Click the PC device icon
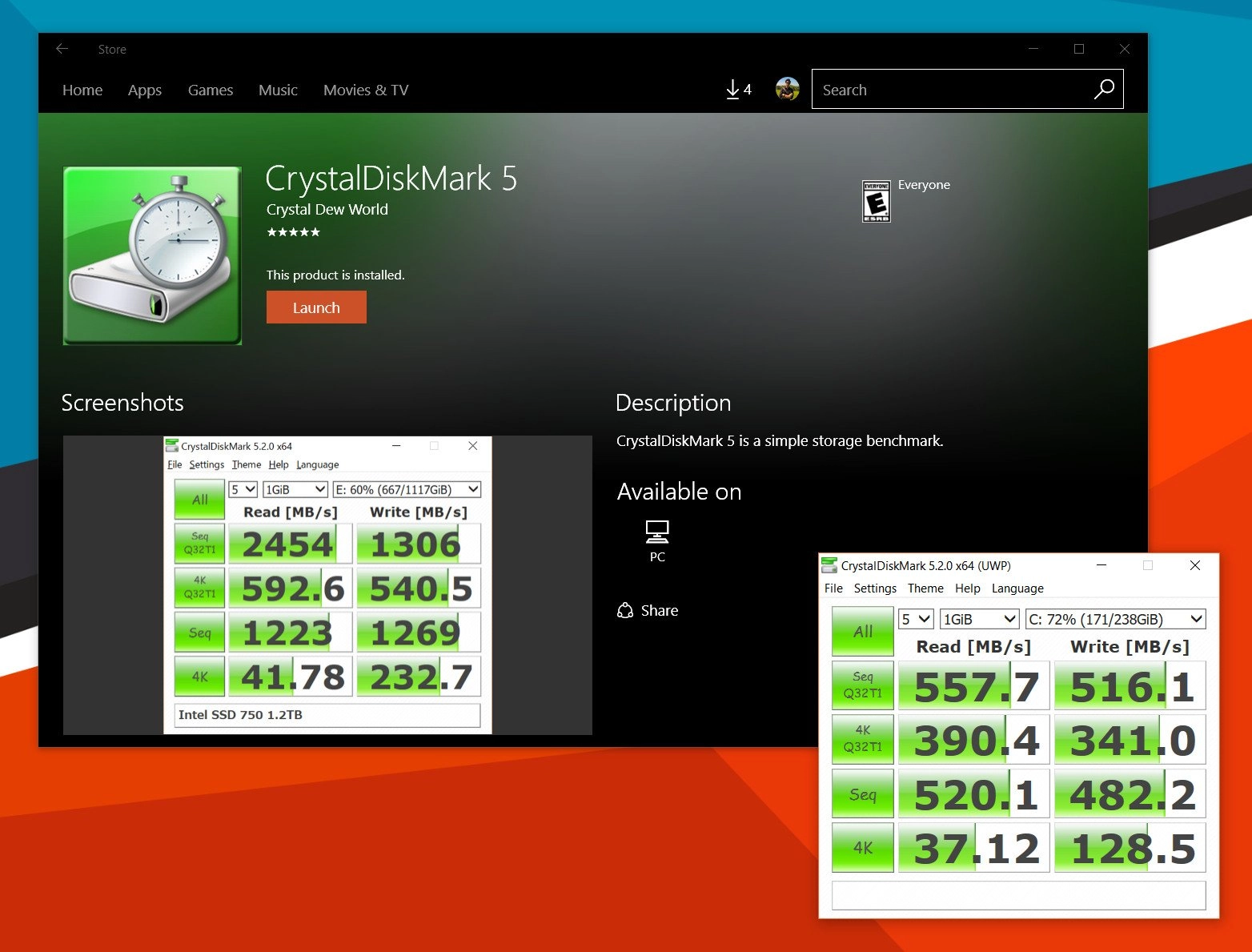This screenshot has height=952, width=1252. [657, 531]
